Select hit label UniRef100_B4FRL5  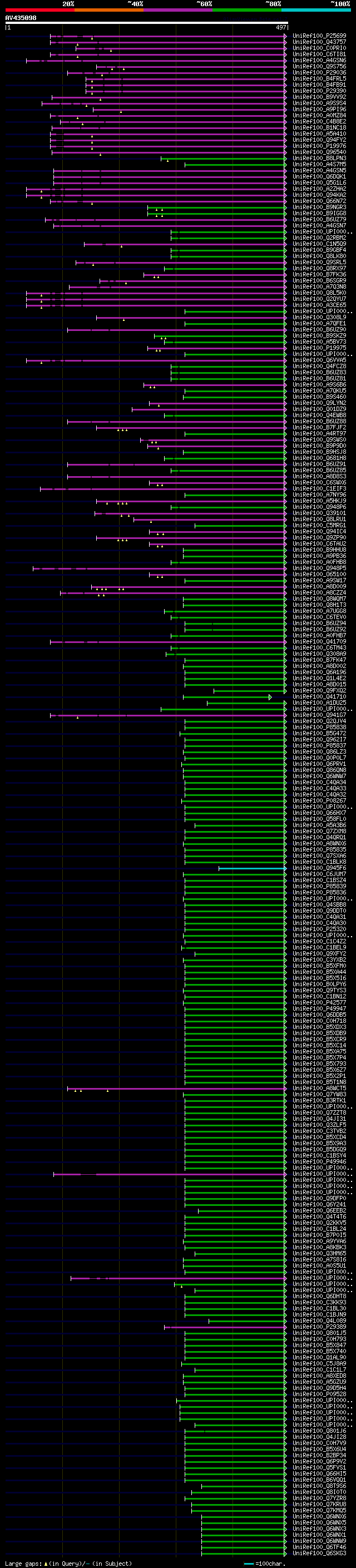pyautogui.click(x=319, y=78)
